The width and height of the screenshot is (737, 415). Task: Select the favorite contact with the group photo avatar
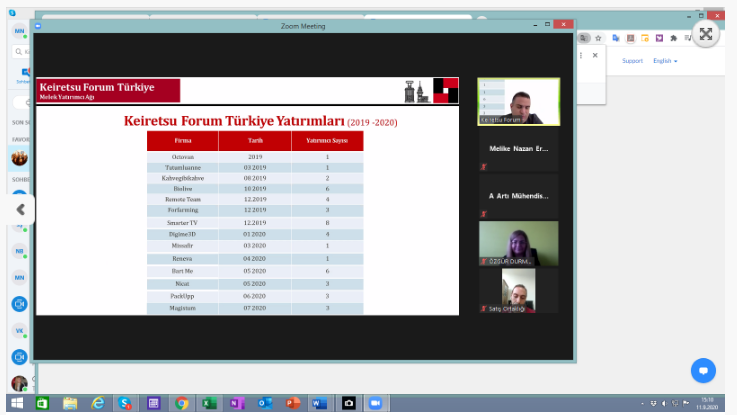click(19, 158)
